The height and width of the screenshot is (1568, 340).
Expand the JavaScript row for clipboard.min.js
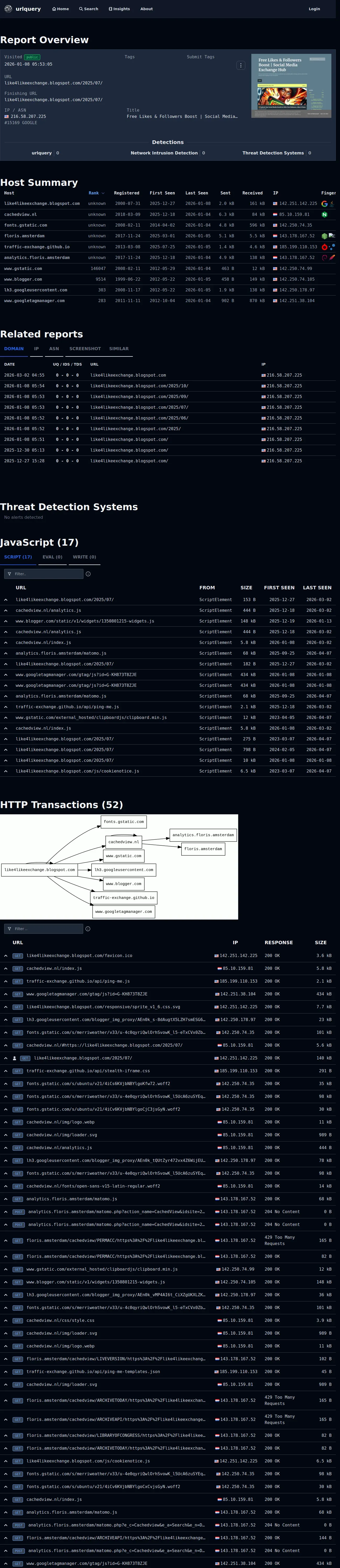pyautogui.click(x=6, y=718)
